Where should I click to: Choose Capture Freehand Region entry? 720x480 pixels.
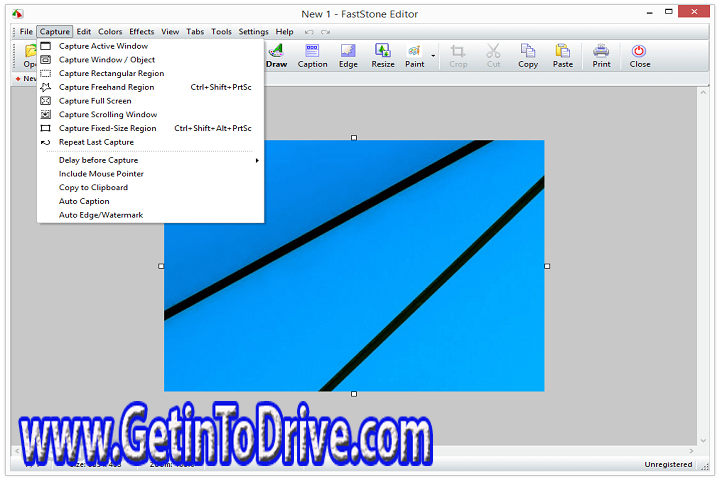tap(151, 87)
